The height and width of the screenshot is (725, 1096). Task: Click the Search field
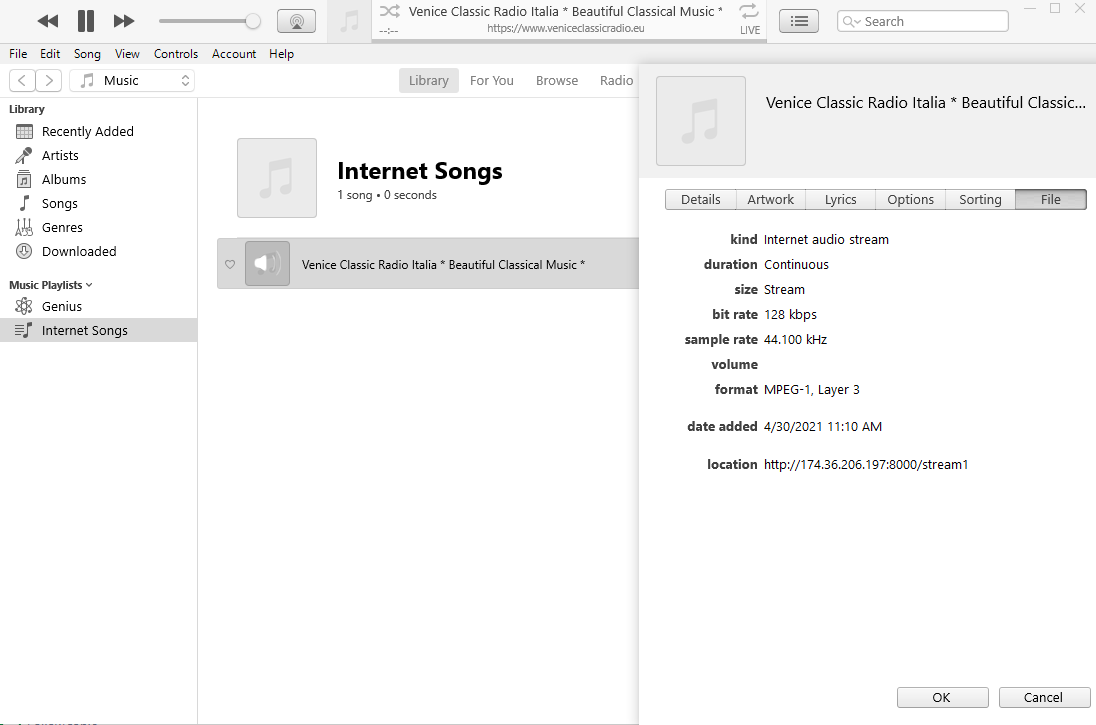pyautogui.click(x=923, y=21)
